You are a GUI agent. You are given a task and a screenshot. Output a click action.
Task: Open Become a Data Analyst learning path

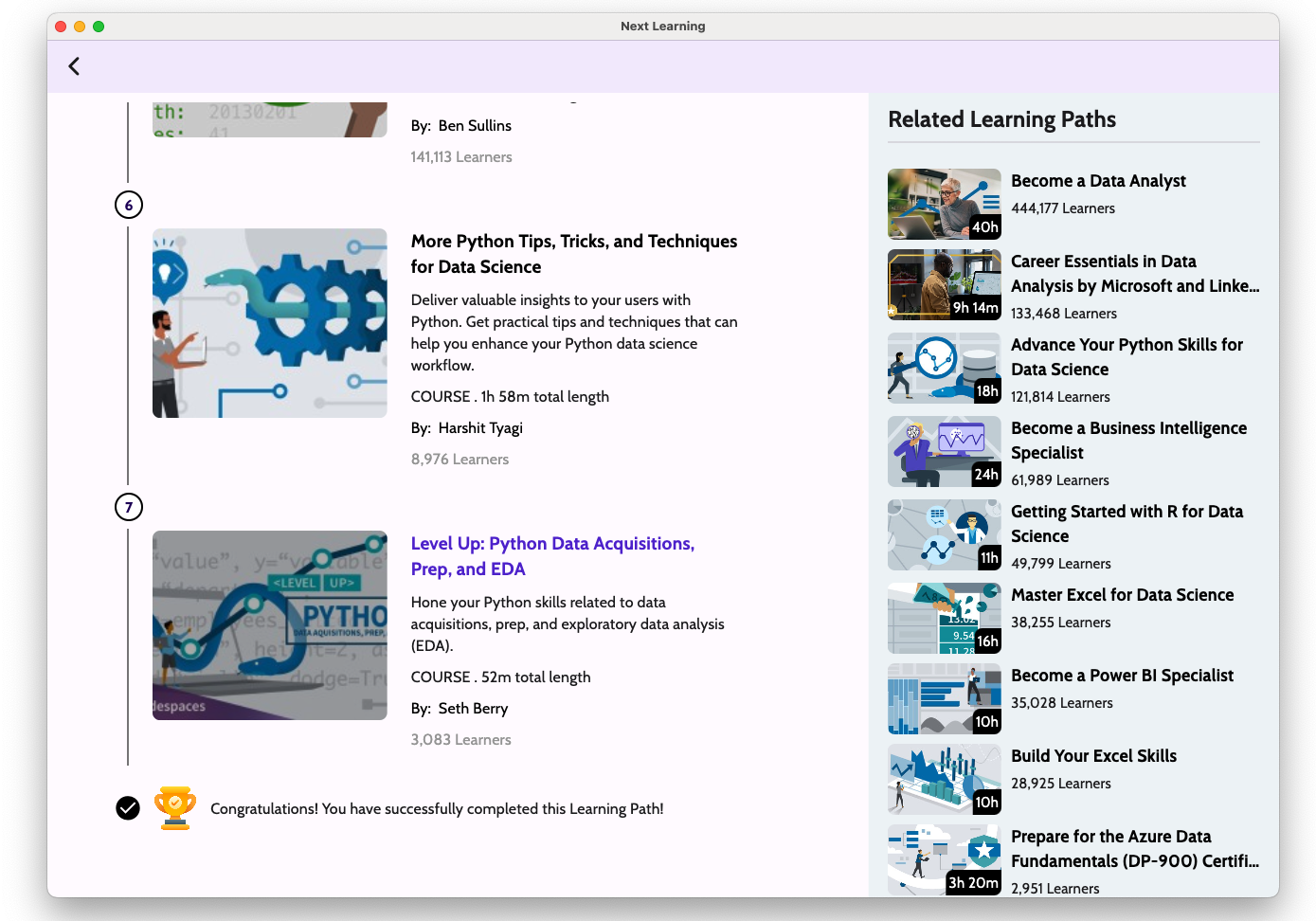click(1098, 181)
